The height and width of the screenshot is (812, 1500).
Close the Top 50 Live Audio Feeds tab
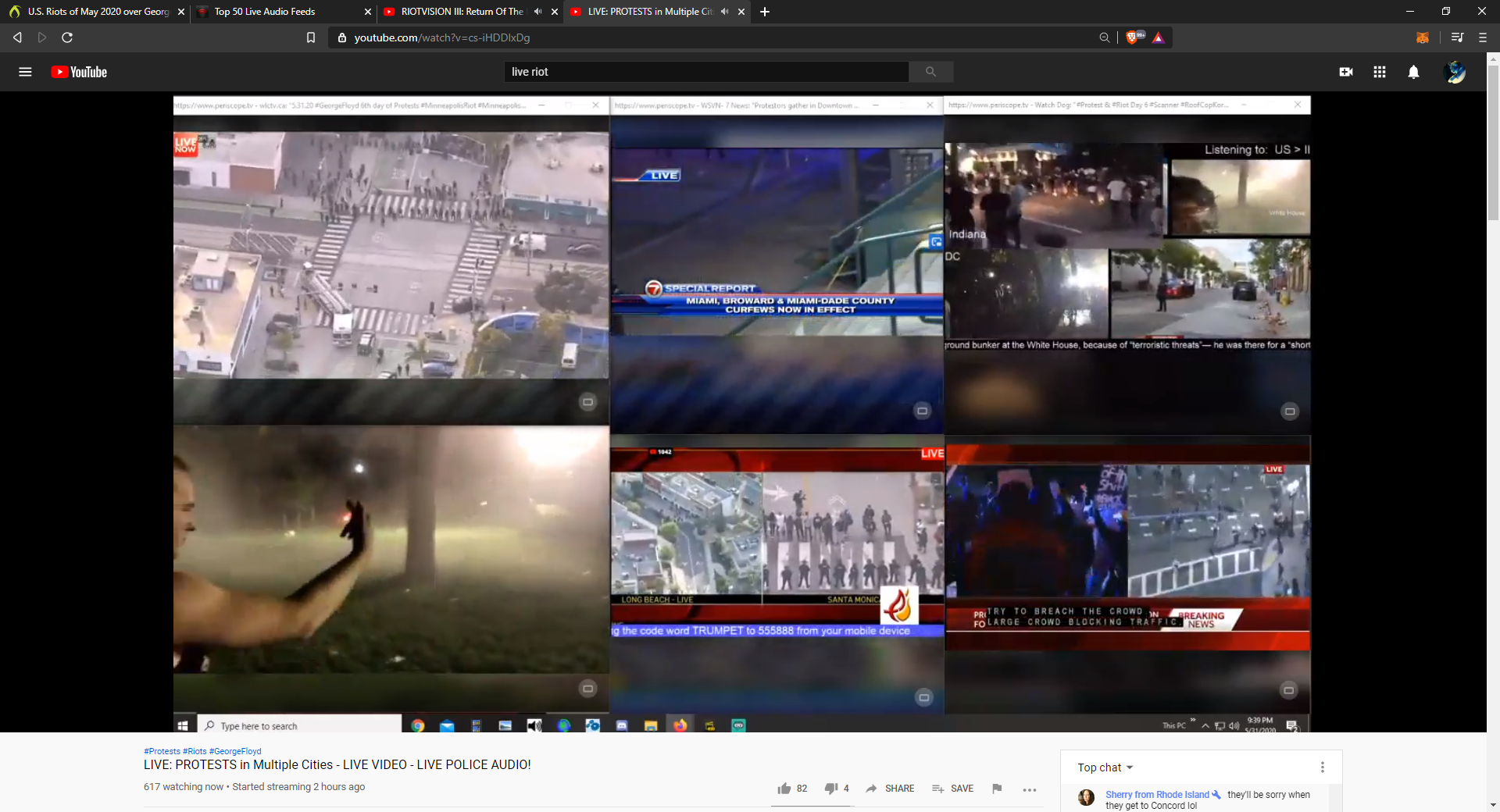[368, 12]
